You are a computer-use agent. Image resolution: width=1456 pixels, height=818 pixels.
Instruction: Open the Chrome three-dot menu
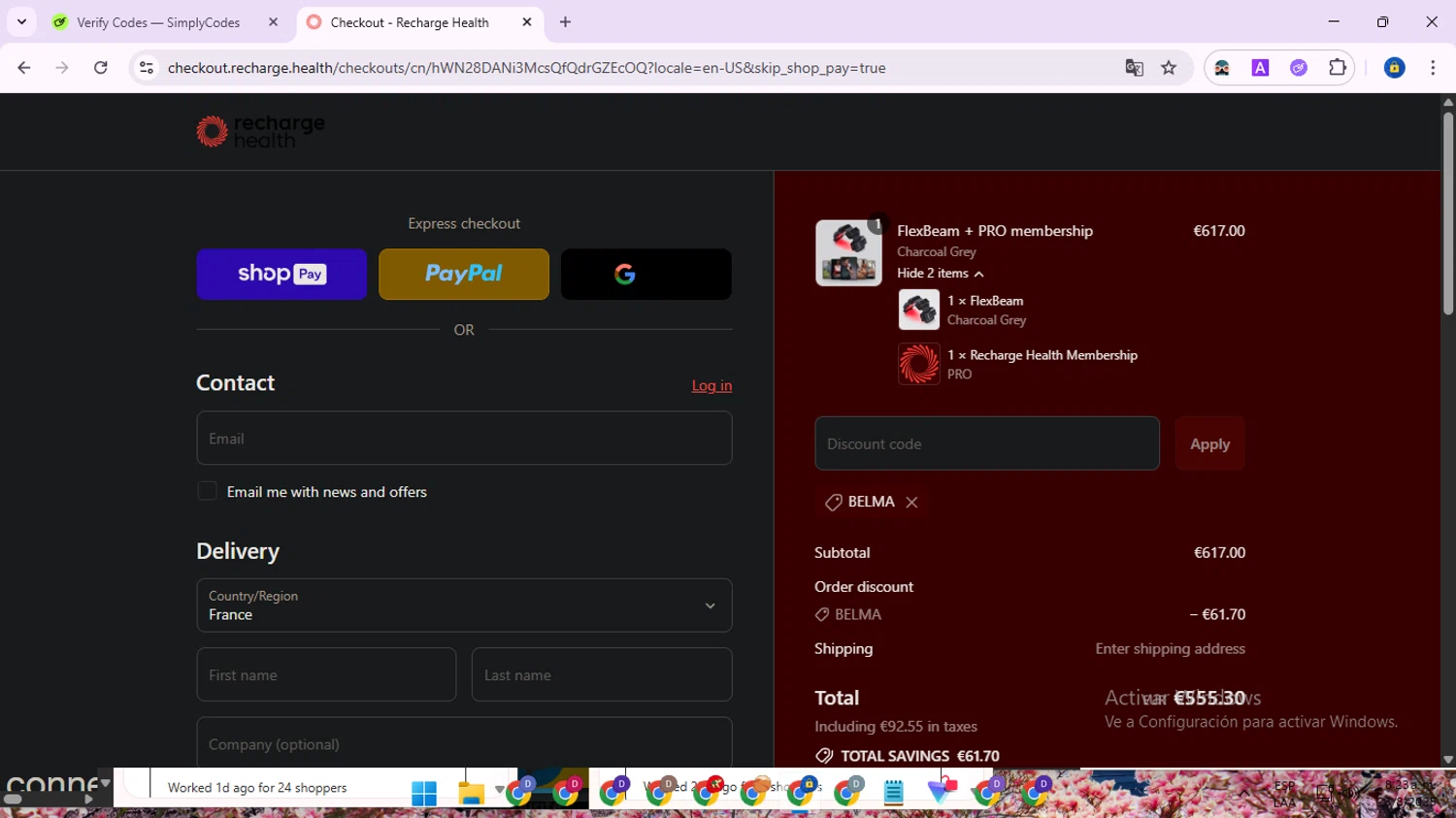1433,68
